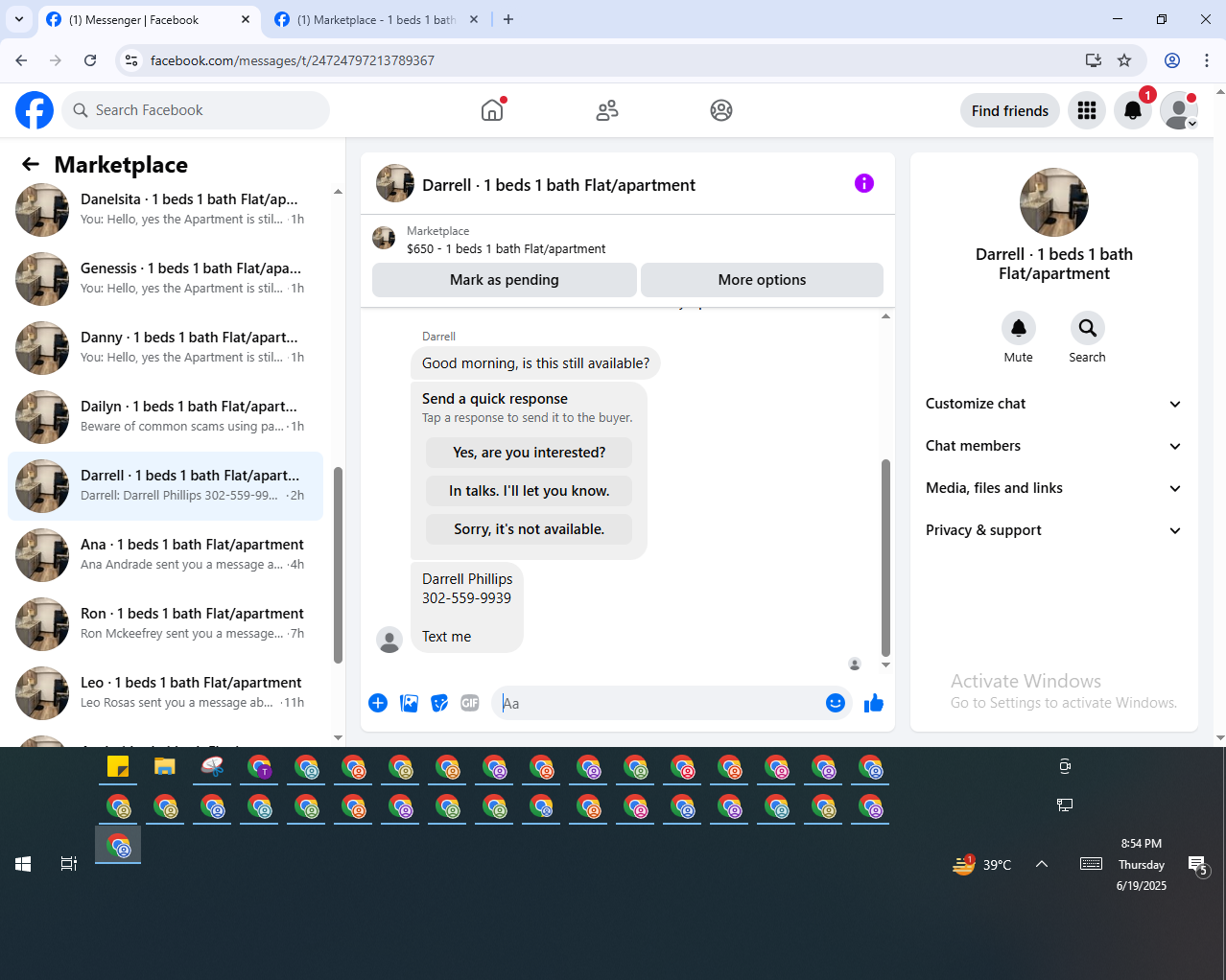Mute the Darrell conversation

tap(1019, 328)
